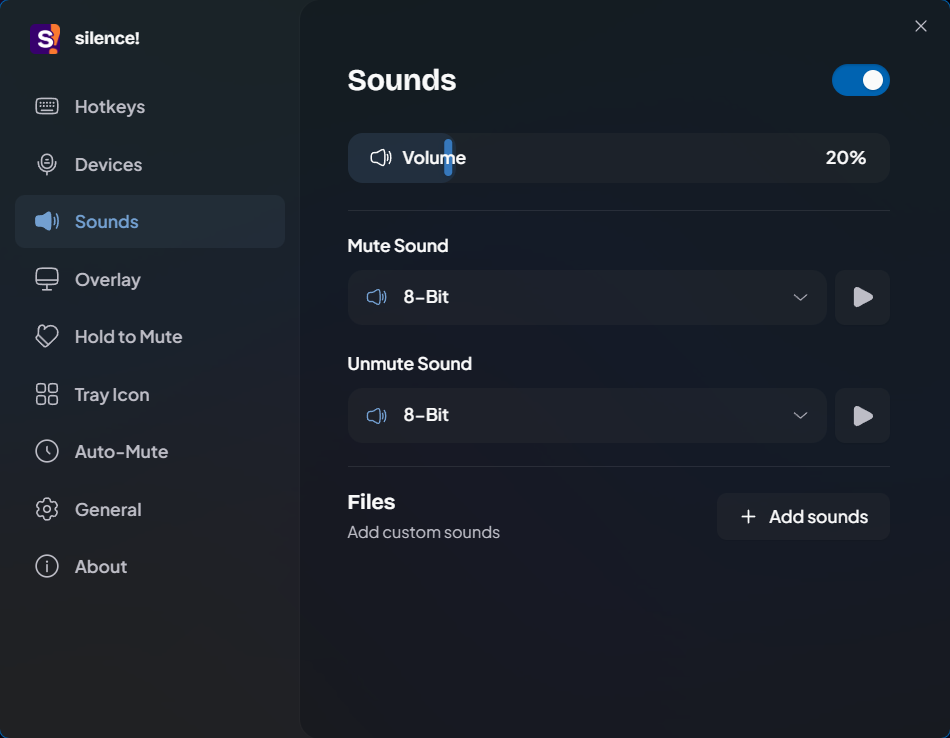Open the Unmute Sound 8-Bit dropdown
This screenshot has width=950, height=738.
587,416
